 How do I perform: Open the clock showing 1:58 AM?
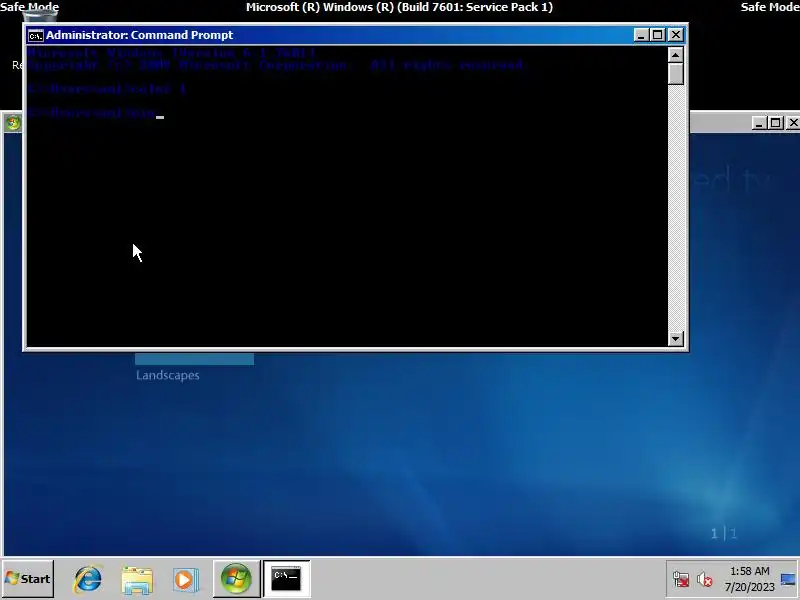pos(749,579)
